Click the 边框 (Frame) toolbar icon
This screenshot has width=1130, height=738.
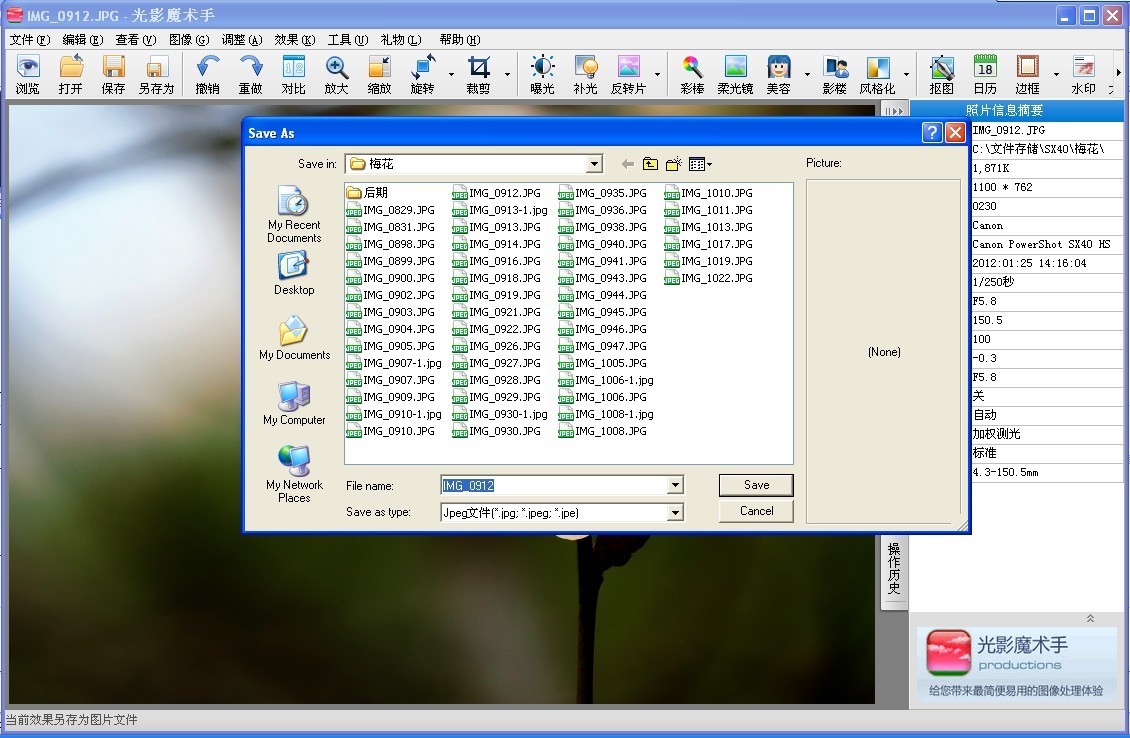[1027, 68]
